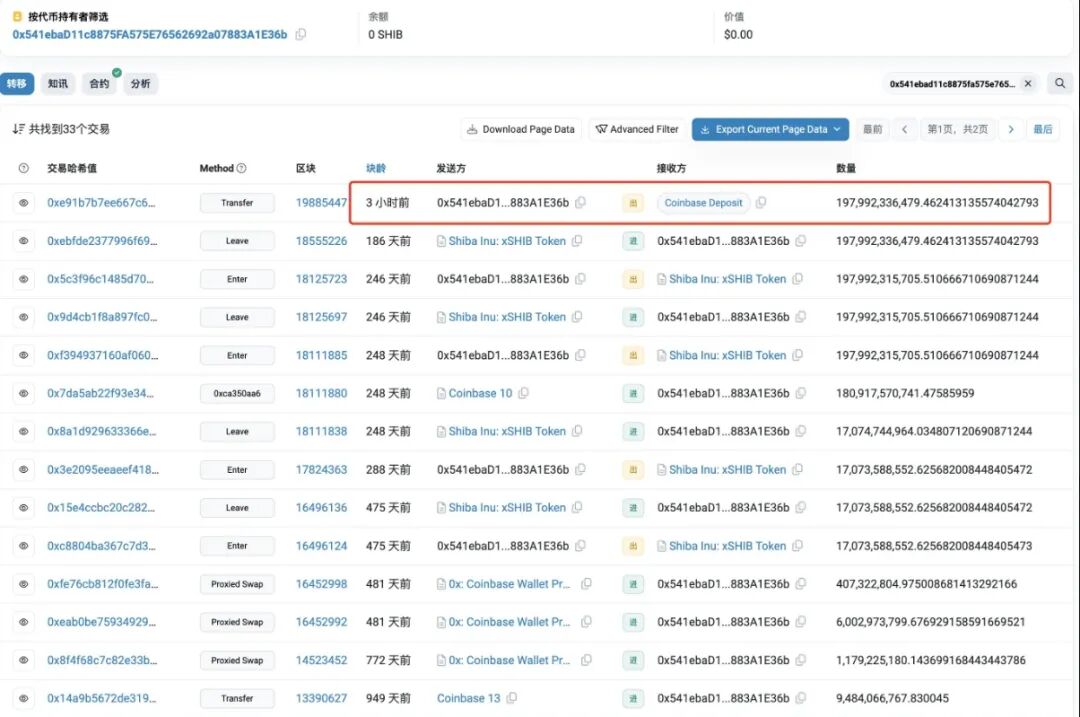Image resolution: width=1080 pixels, height=717 pixels.
Task: Preview transaction 0x14a9b5672de319 eye icon
Action: click(23, 698)
